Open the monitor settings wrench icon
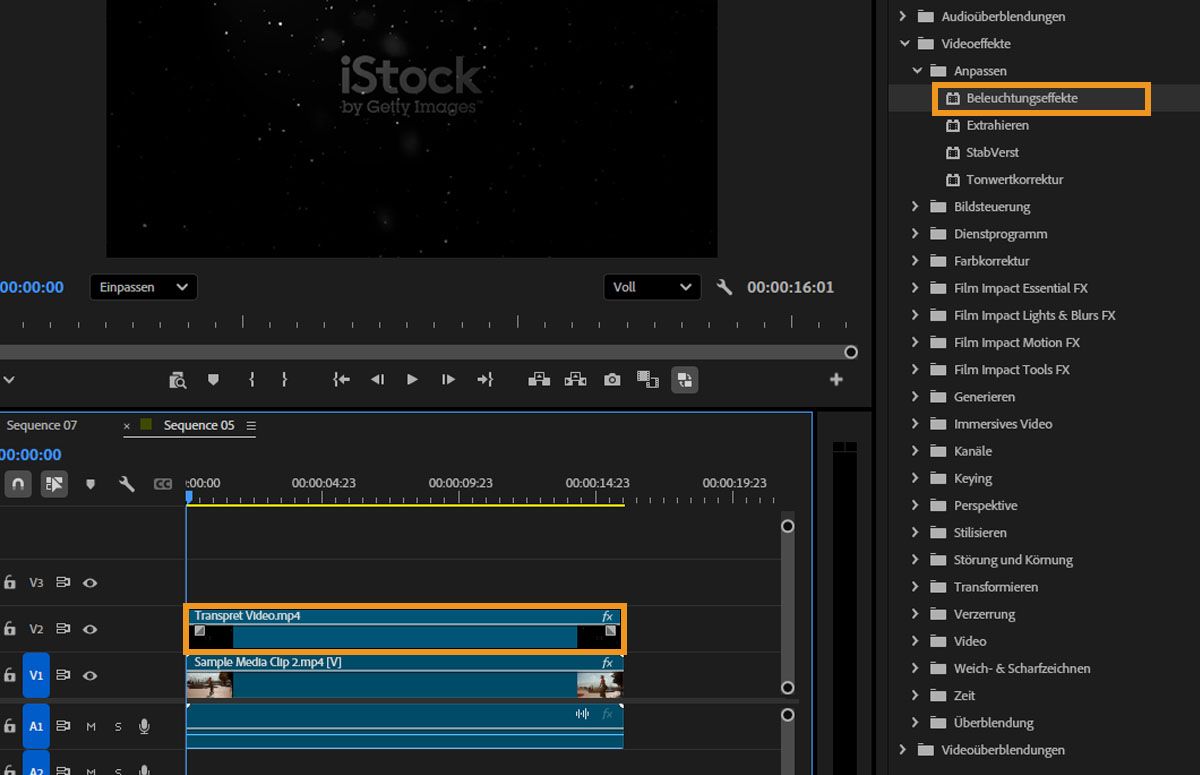 725,287
